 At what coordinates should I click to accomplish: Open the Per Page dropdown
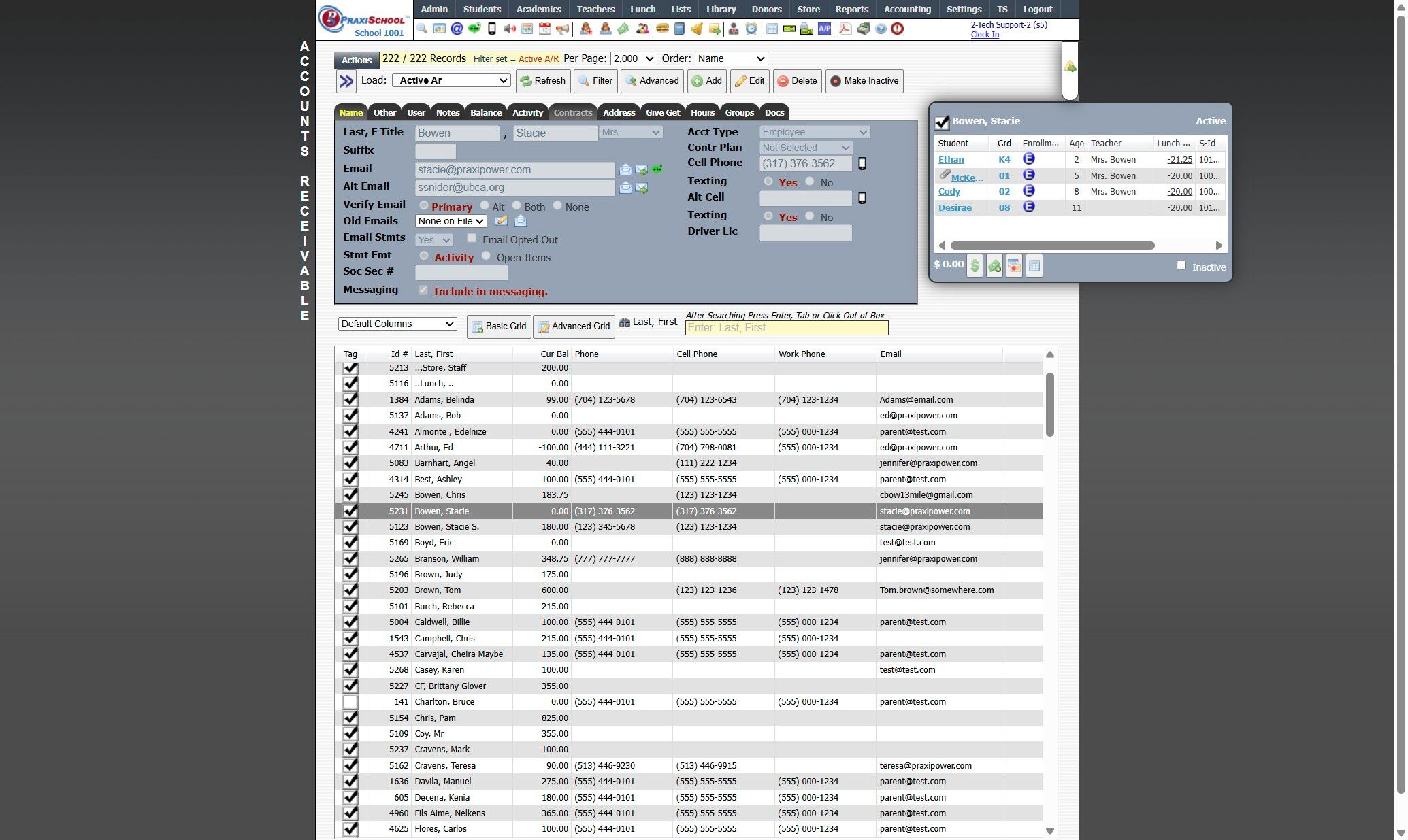[633, 58]
